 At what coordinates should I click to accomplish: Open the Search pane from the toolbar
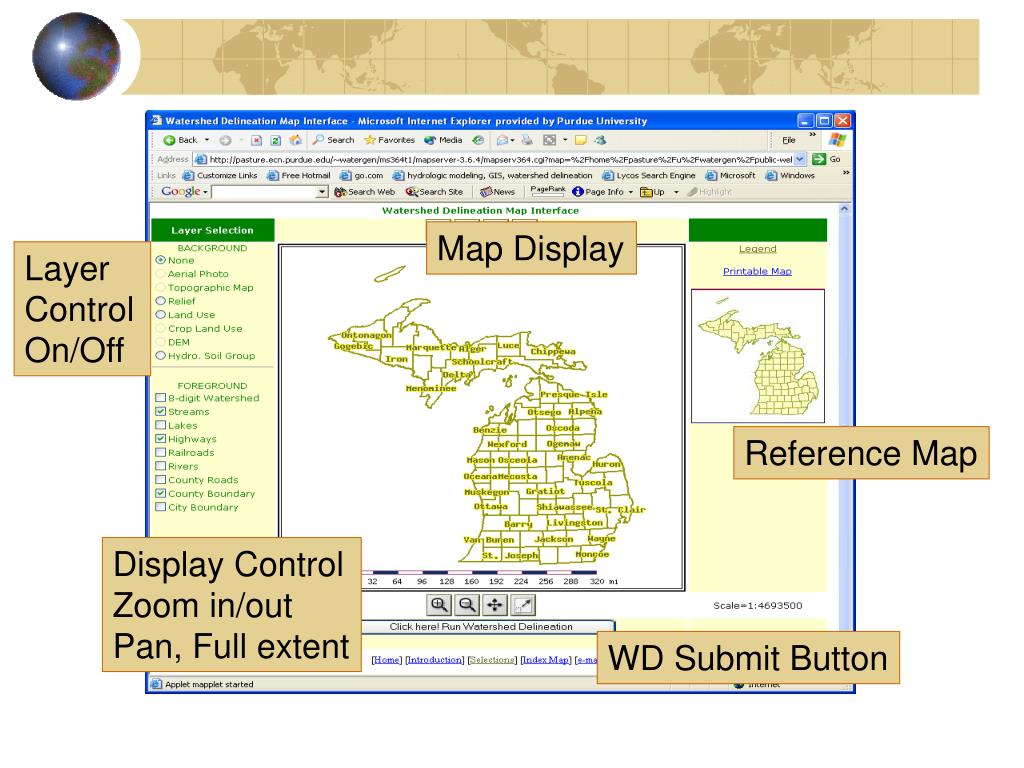click(333, 140)
